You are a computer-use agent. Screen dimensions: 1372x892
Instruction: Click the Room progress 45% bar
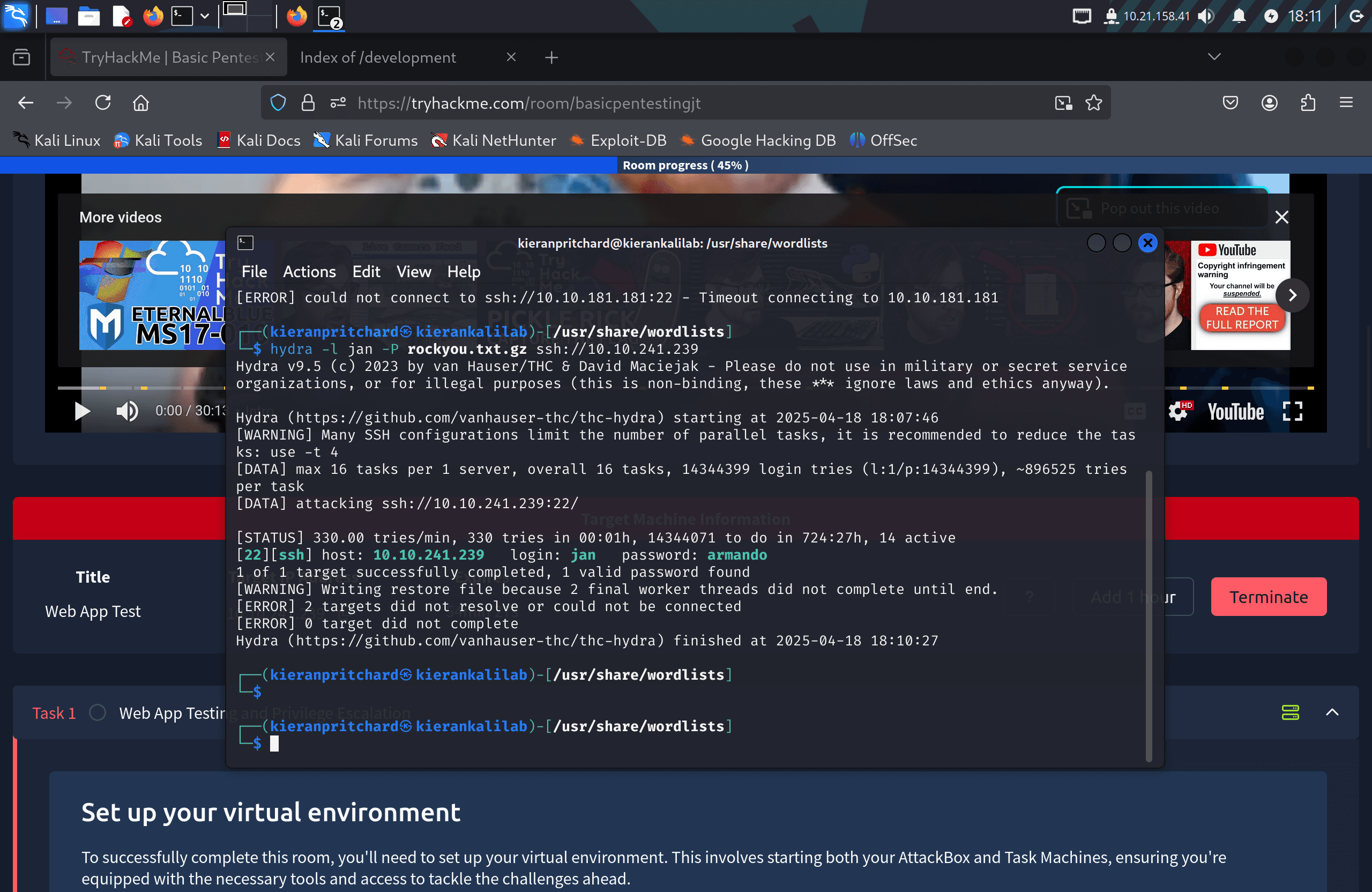(685, 165)
